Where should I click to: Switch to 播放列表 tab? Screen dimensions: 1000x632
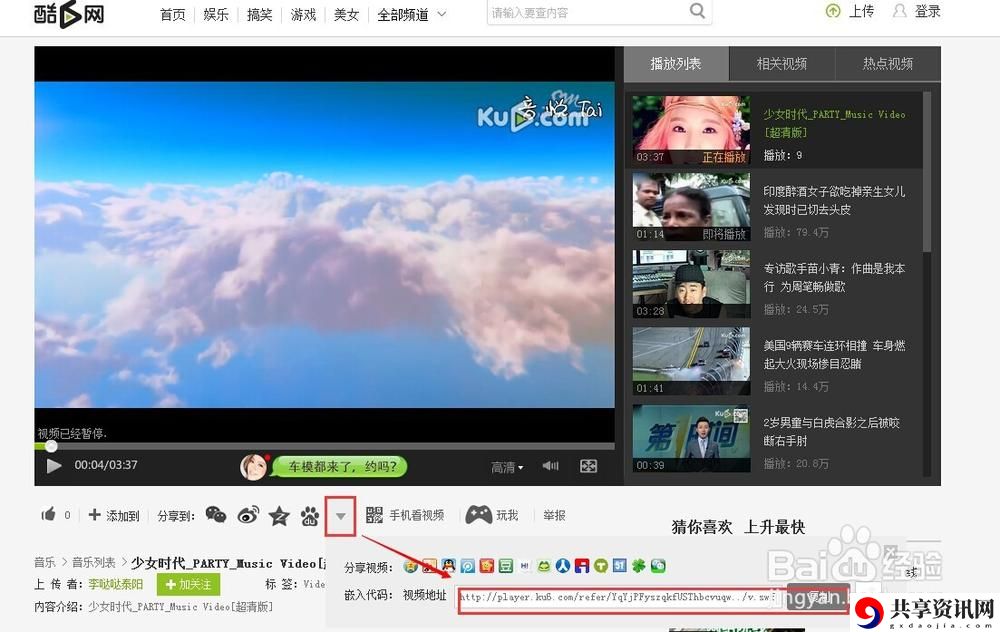coord(676,63)
